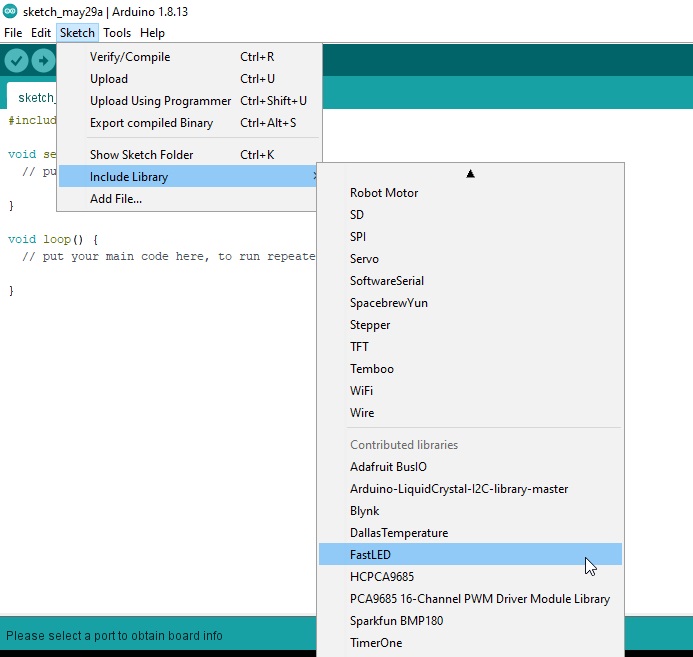Include the TFT library
This screenshot has width=693, height=657.
[470, 347]
